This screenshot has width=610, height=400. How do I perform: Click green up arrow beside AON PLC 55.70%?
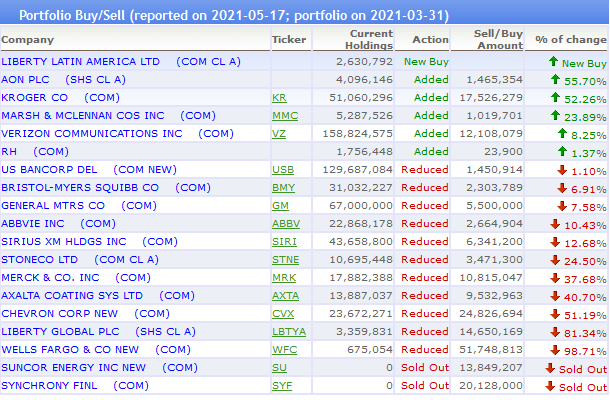click(x=555, y=80)
